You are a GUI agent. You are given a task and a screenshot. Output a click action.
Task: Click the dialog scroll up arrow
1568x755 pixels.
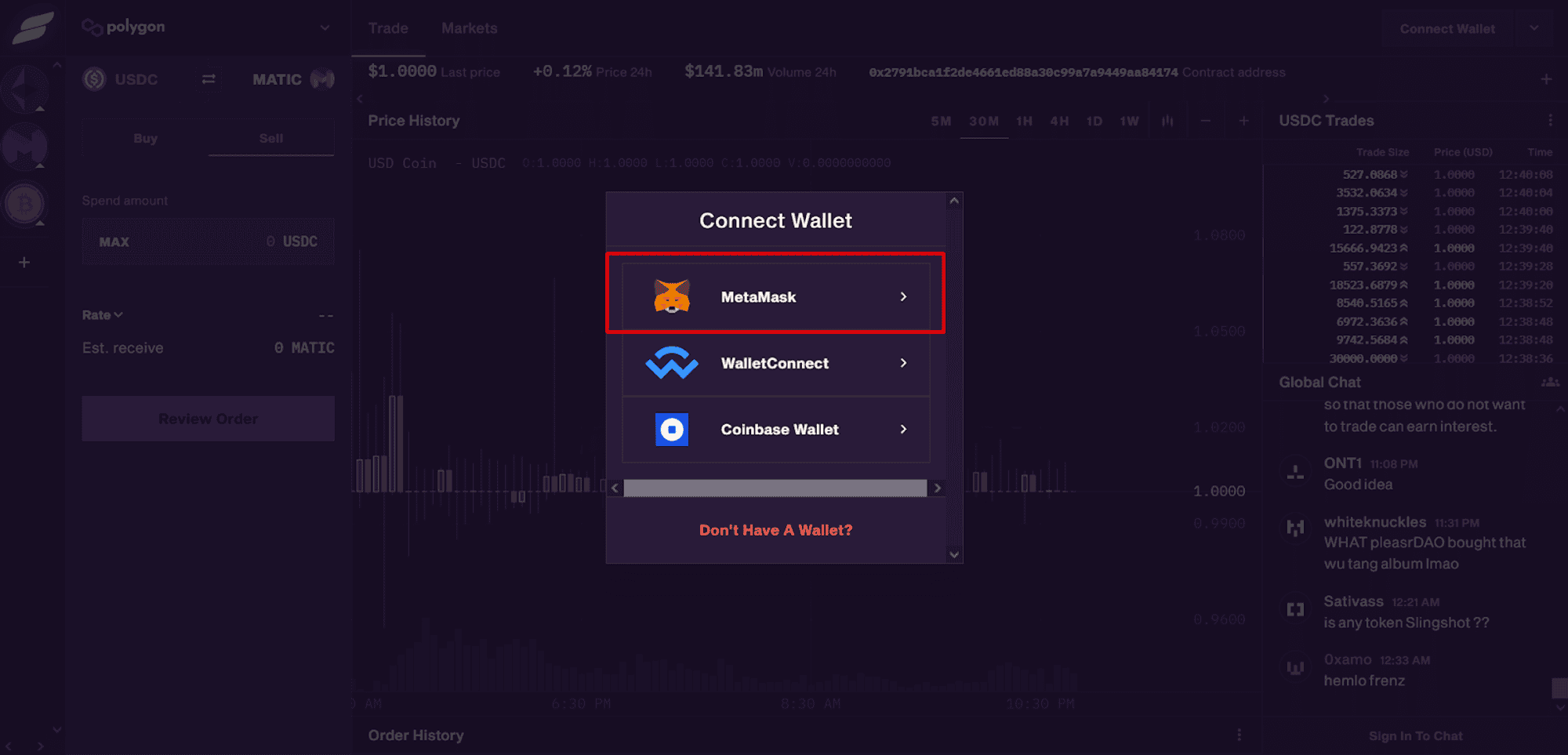click(x=954, y=201)
